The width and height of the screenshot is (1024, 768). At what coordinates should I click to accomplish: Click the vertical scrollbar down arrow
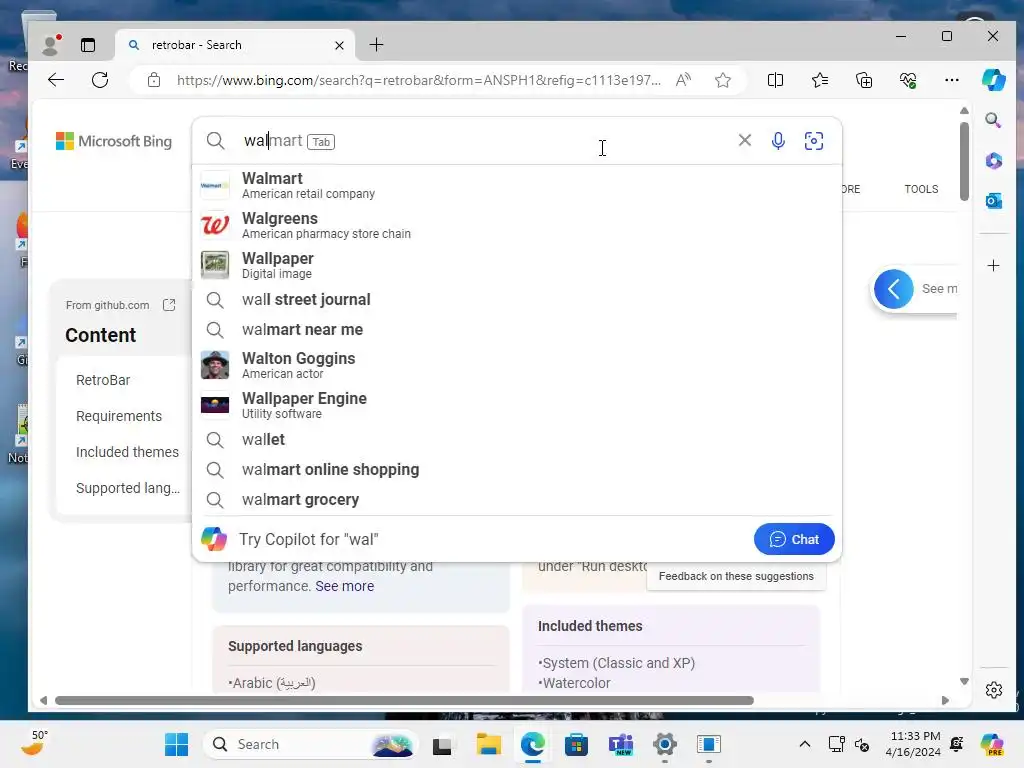click(x=964, y=681)
